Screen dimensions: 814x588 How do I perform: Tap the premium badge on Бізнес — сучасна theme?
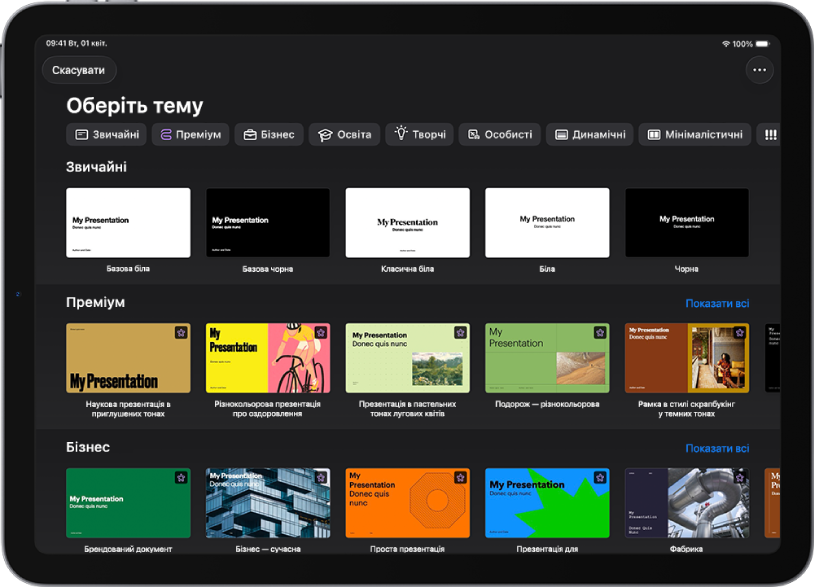tap(321, 477)
